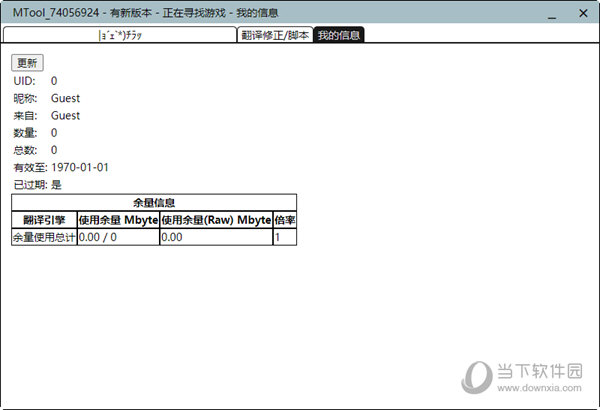Click the 余量使用总计 row cell
Screen dimensions: 600x410
click(x=44, y=237)
